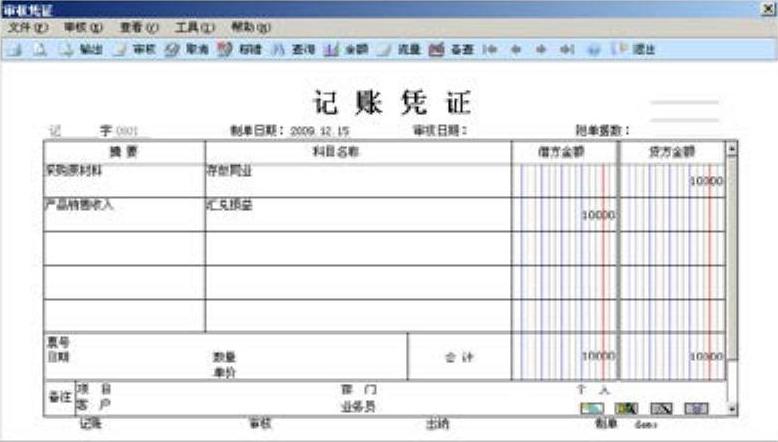Click the 备查 toolbar button
The image size is (778, 442).
pos(452,49)
